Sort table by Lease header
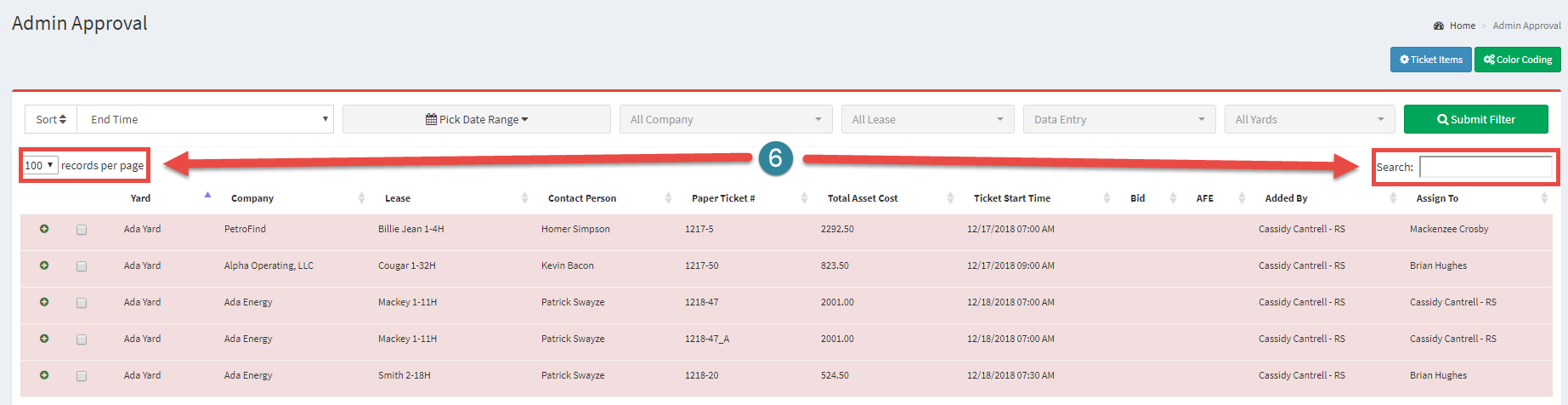The image size is (1568, 405). coord(398,198)
